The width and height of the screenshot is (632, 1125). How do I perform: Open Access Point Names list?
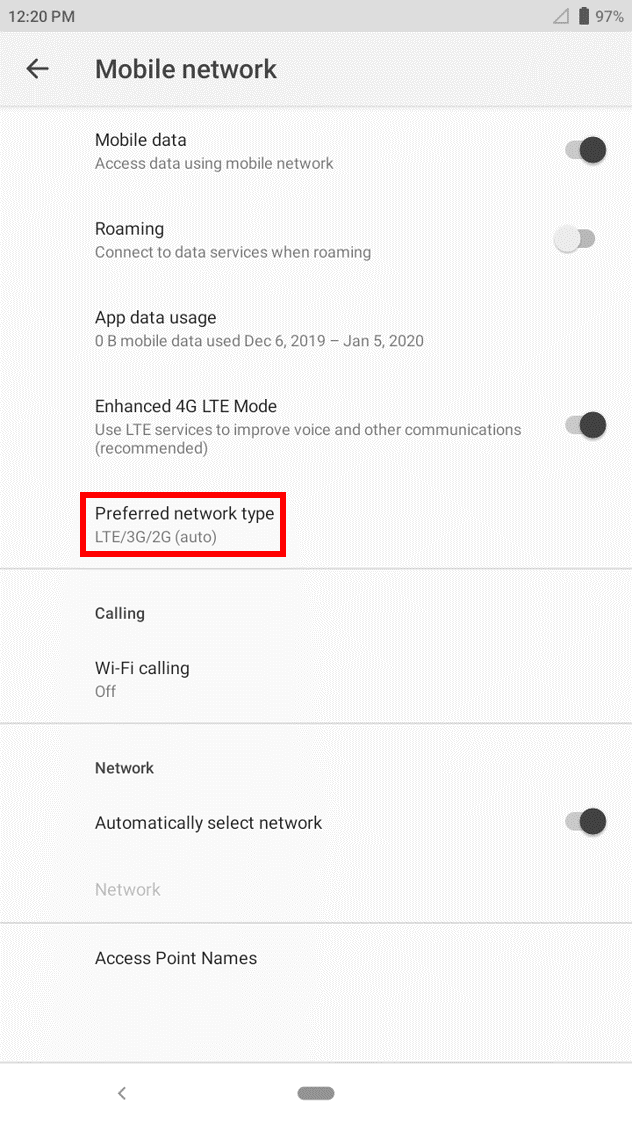coord(176,957)
